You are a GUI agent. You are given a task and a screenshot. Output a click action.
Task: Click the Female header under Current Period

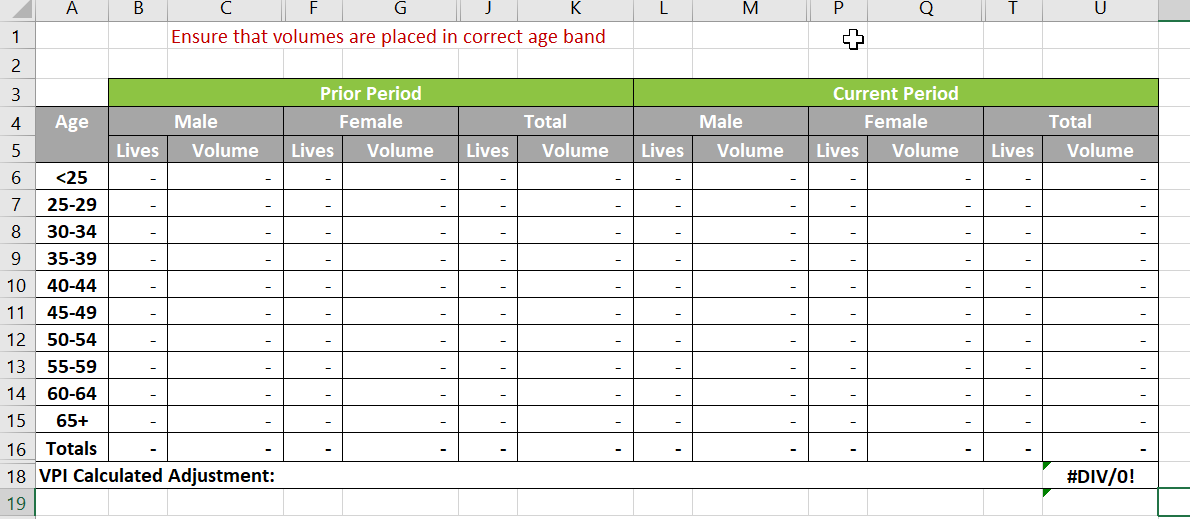[x=895, y=122]
